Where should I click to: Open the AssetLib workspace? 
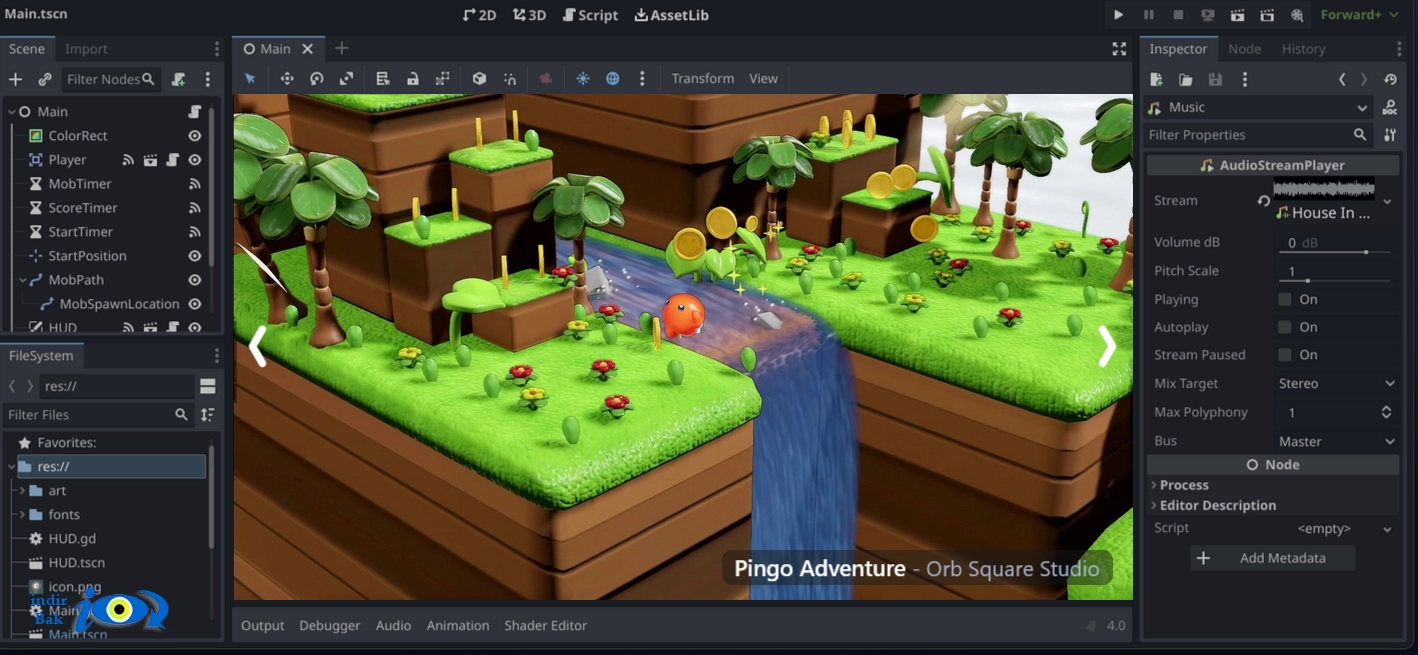coord(671,15)
